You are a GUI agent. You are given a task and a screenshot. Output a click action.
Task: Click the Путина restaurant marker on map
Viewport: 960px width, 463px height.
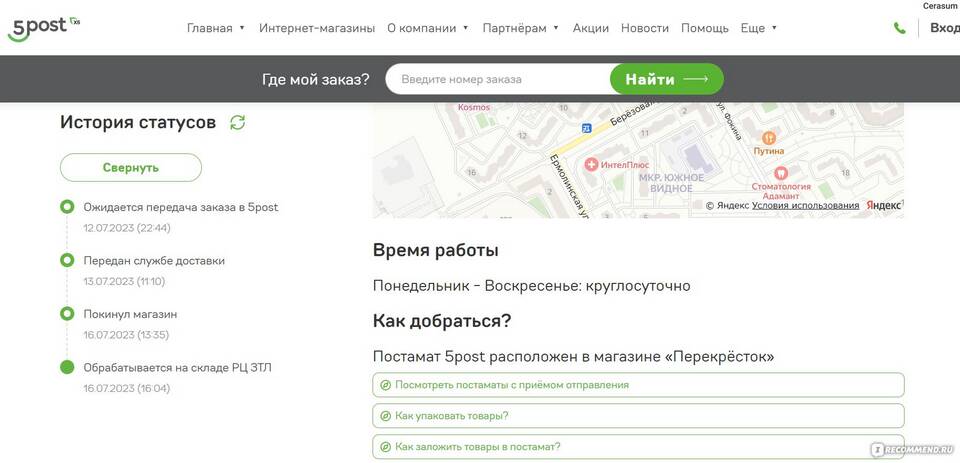(x=769, y=138)
